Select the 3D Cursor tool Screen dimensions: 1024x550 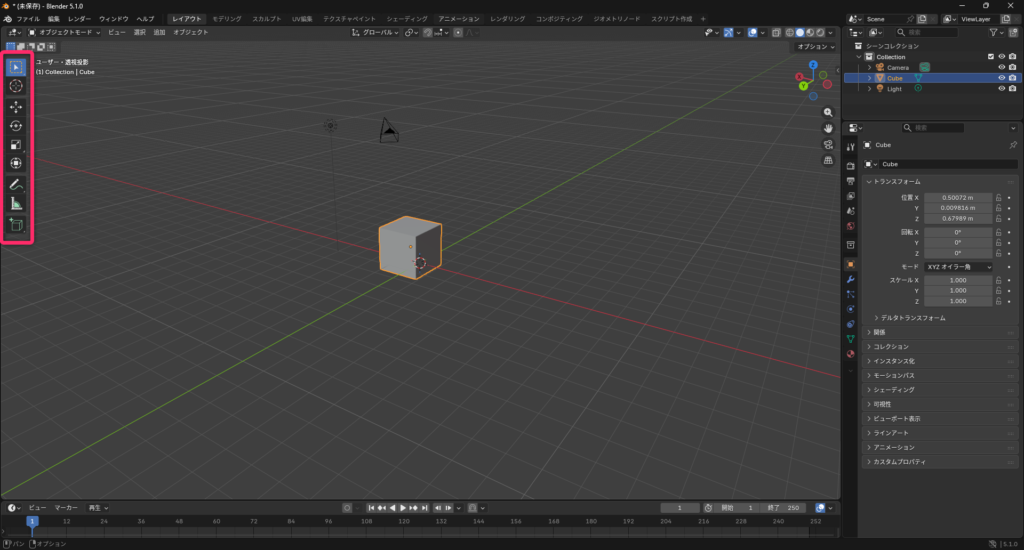16,86
